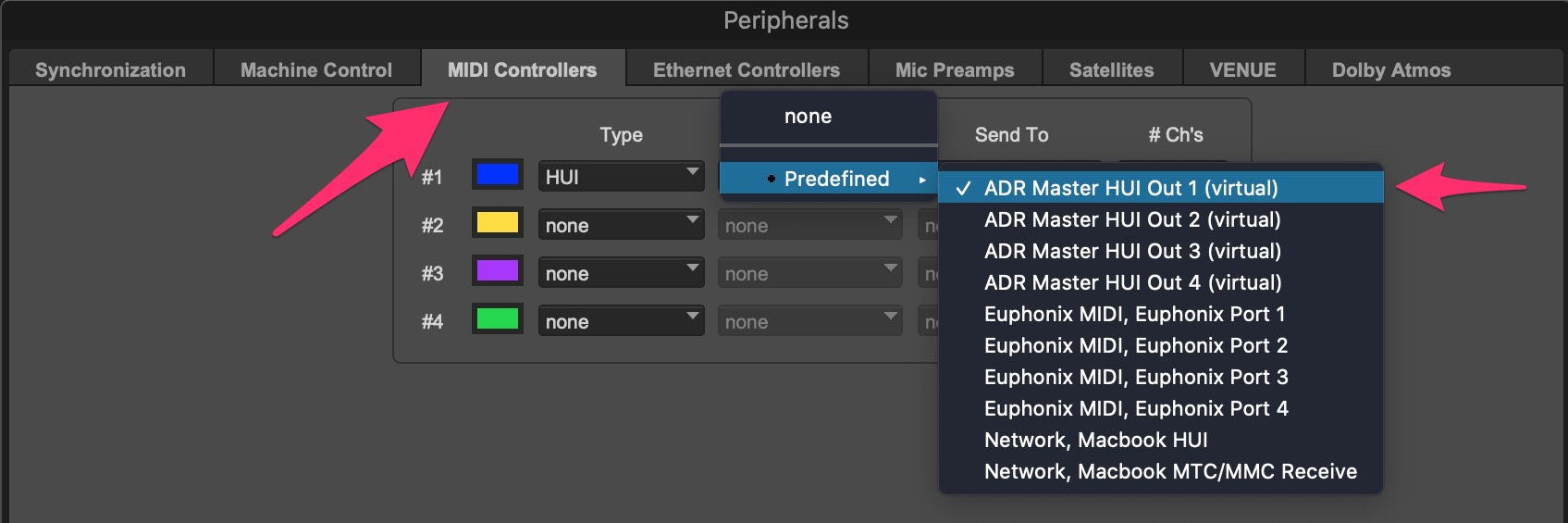Show the Dolby Atmos tab

(x=1391, y=69)
